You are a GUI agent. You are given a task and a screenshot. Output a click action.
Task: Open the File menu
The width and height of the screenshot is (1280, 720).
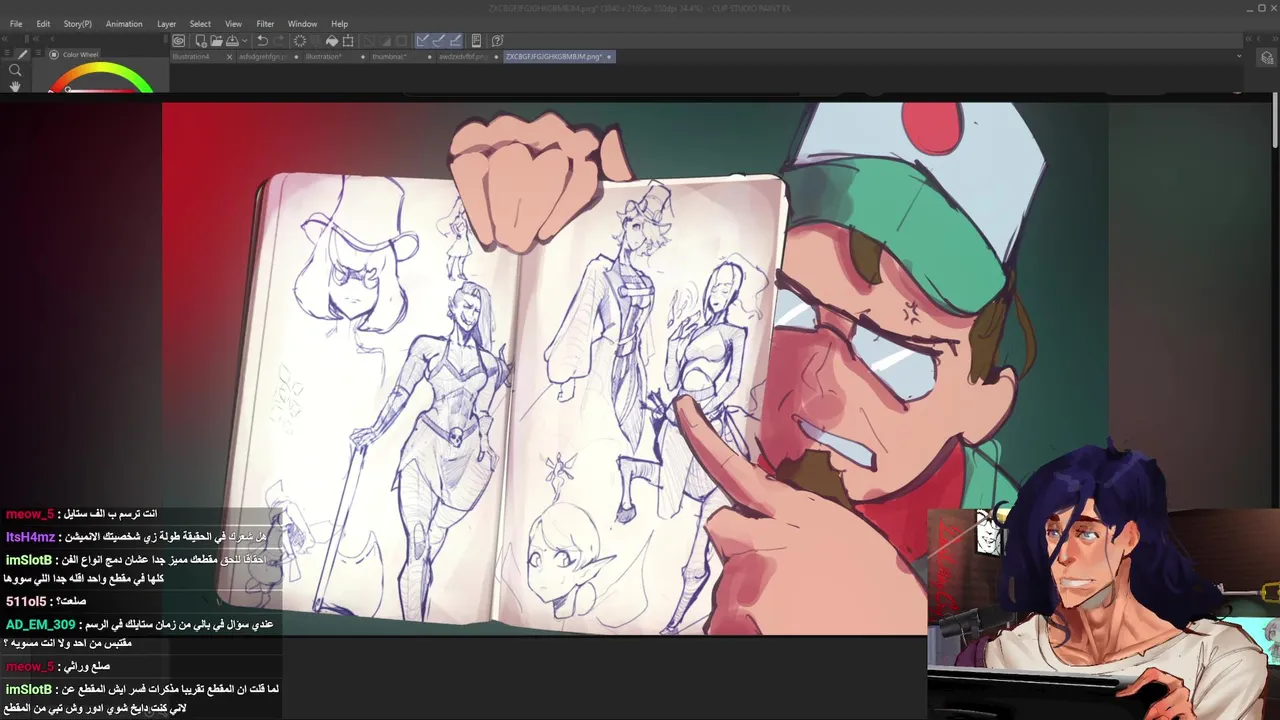16,24
